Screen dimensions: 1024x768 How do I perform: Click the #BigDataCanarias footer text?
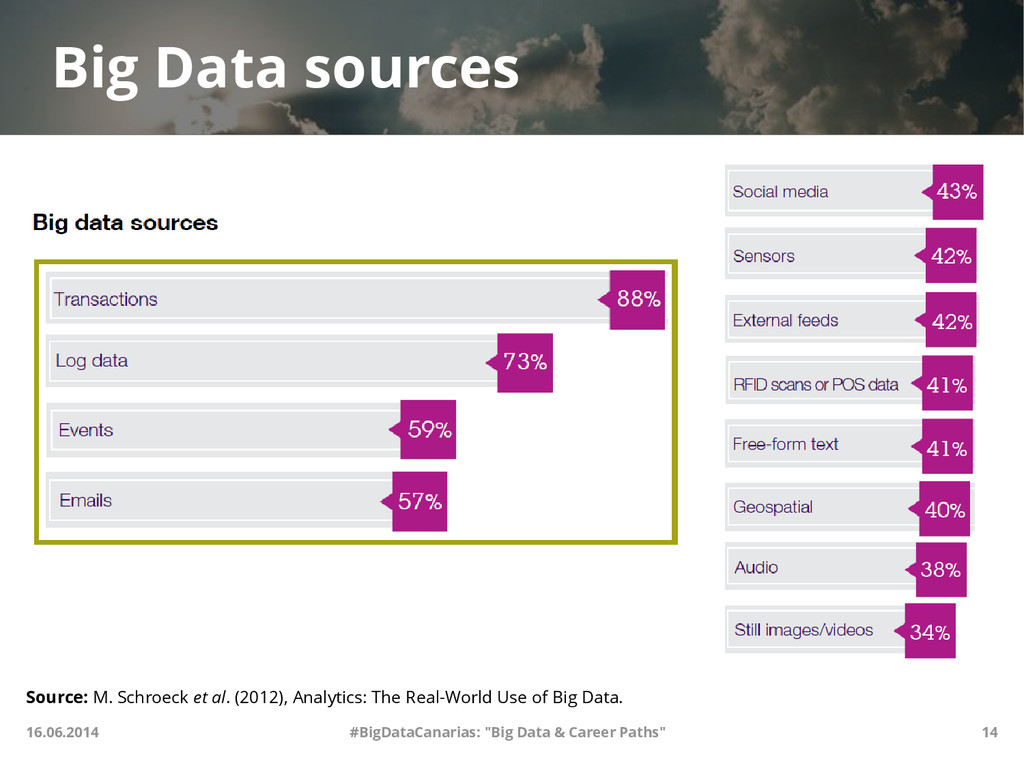click(x=507, y=732)
